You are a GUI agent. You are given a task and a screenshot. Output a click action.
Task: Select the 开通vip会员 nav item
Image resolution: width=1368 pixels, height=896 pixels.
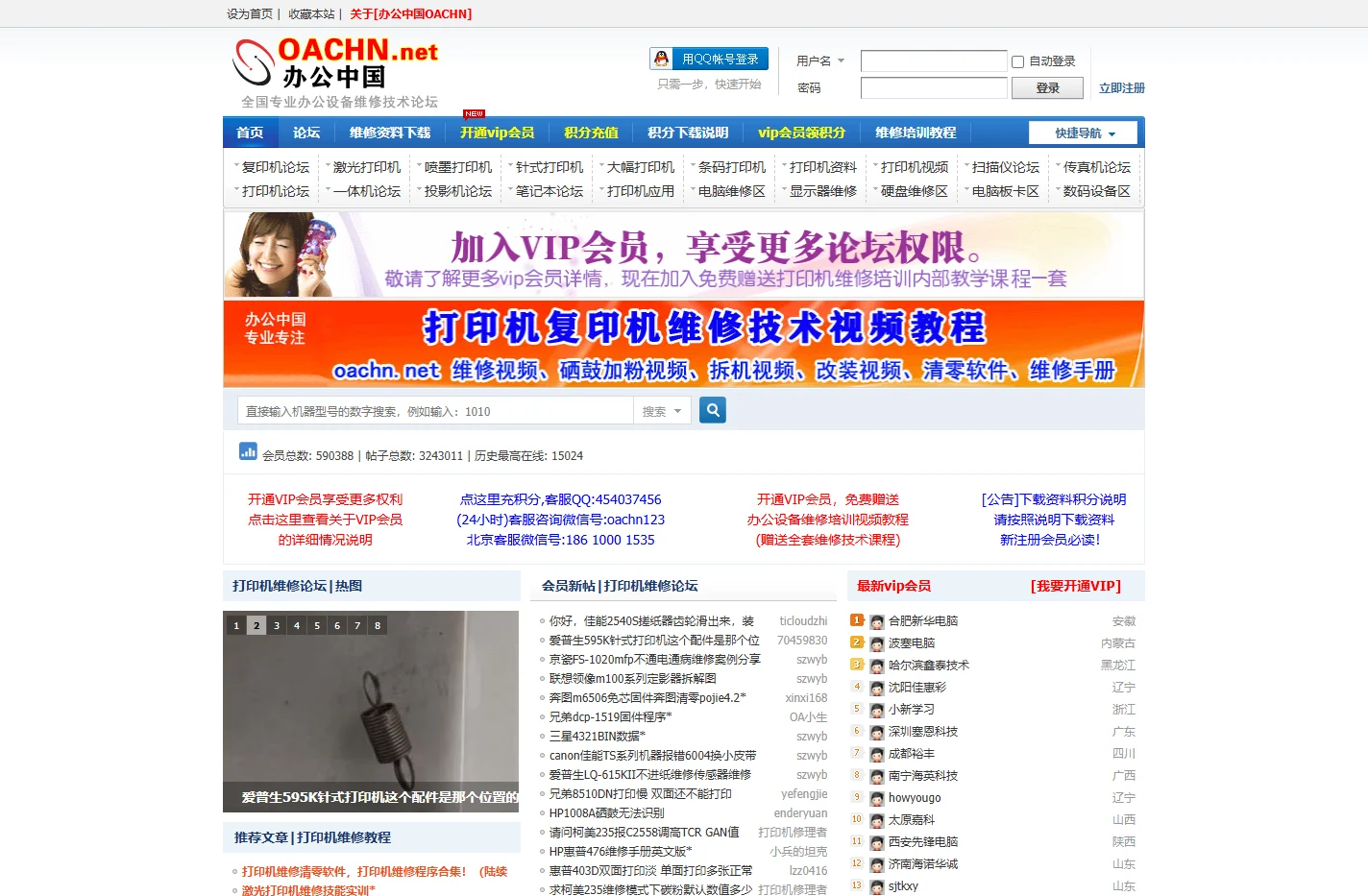click(x=497, y=133)
